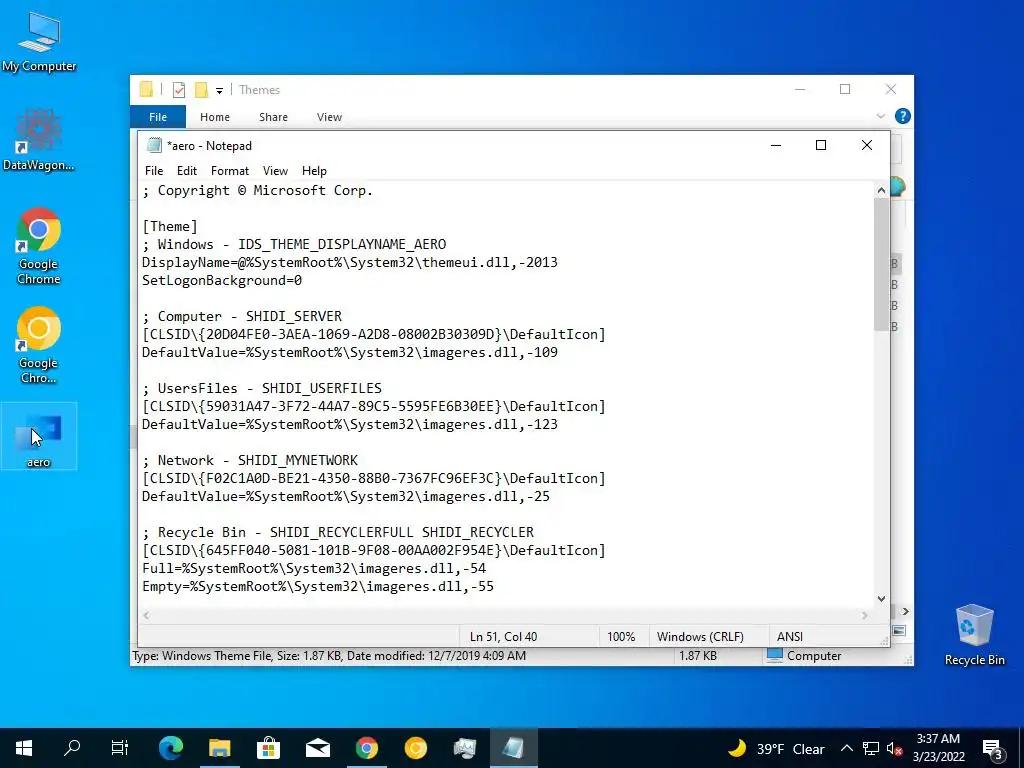Open taskbar search magnifier
This screenshot has height=768, width=1024.
click(x=72, y=748)
